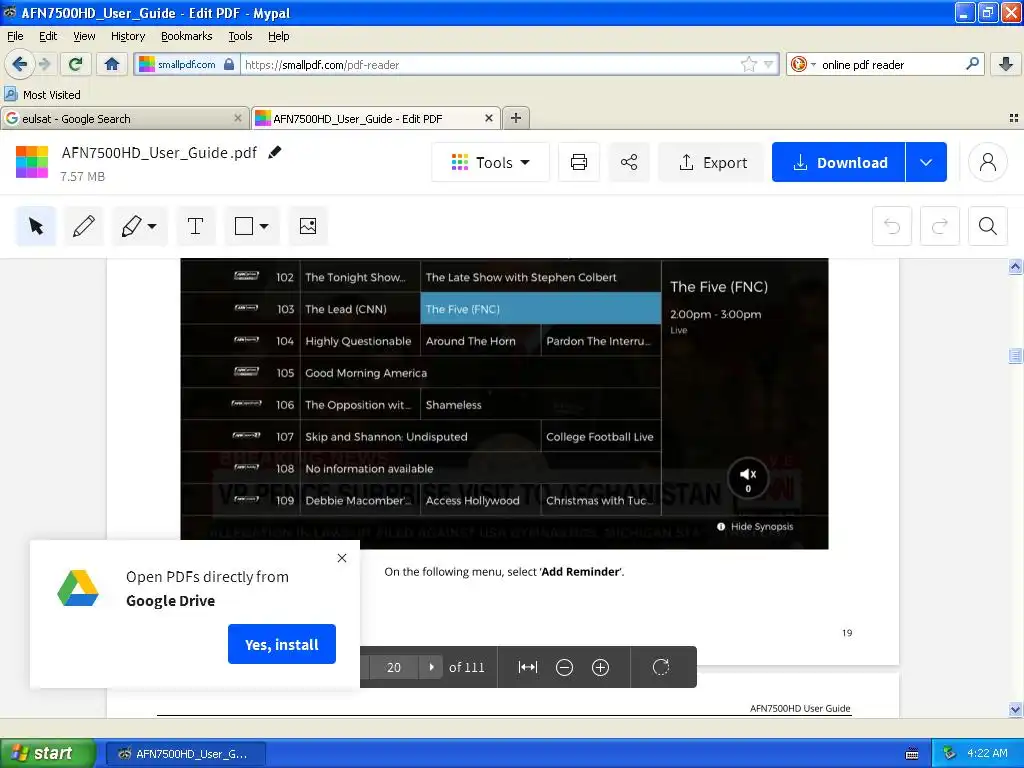Open Most Visited bookmarks
The width and height of the screenshot is (1024, 768).
43,95
